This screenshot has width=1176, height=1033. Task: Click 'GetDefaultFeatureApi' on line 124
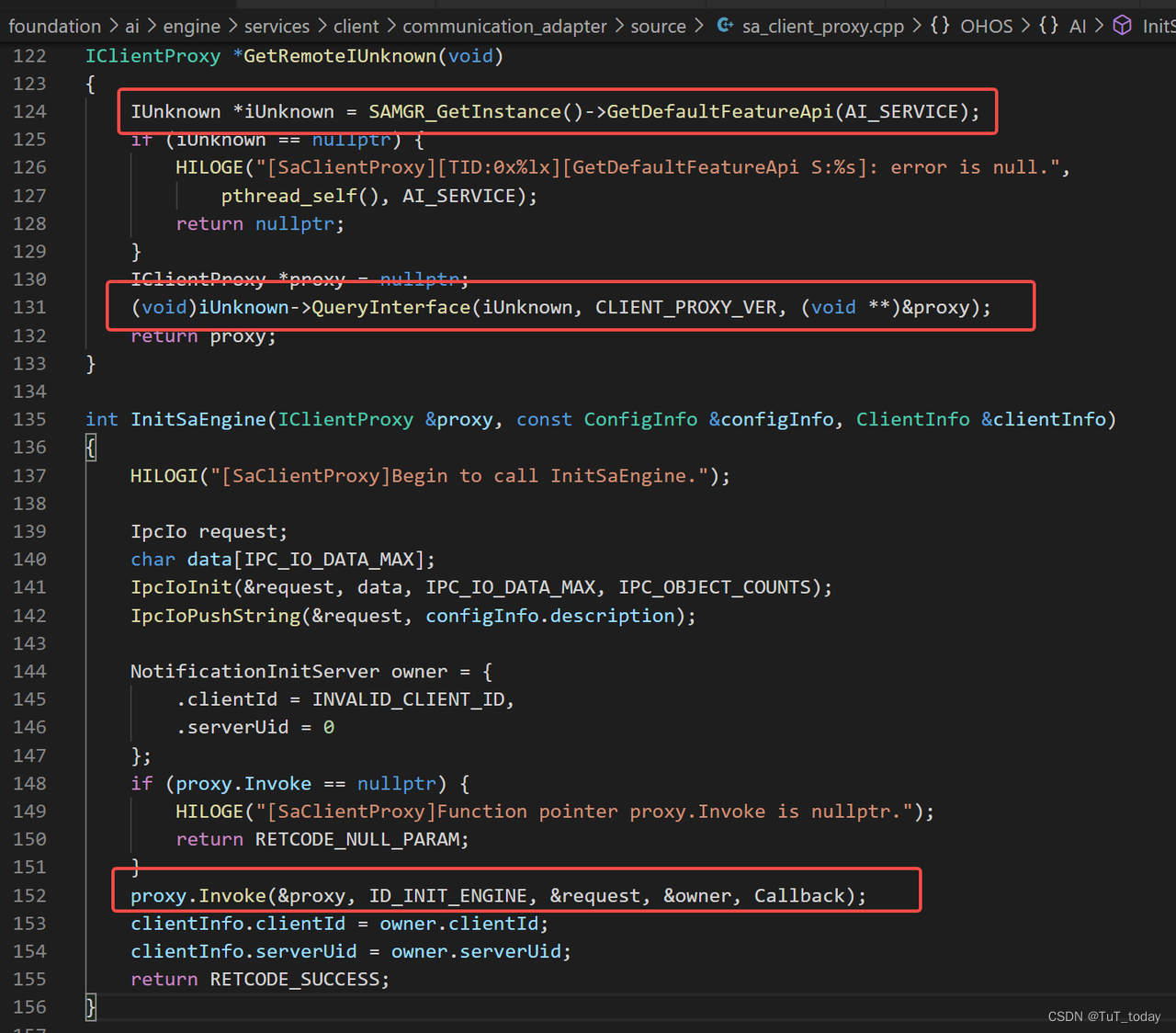click(720, 112)
